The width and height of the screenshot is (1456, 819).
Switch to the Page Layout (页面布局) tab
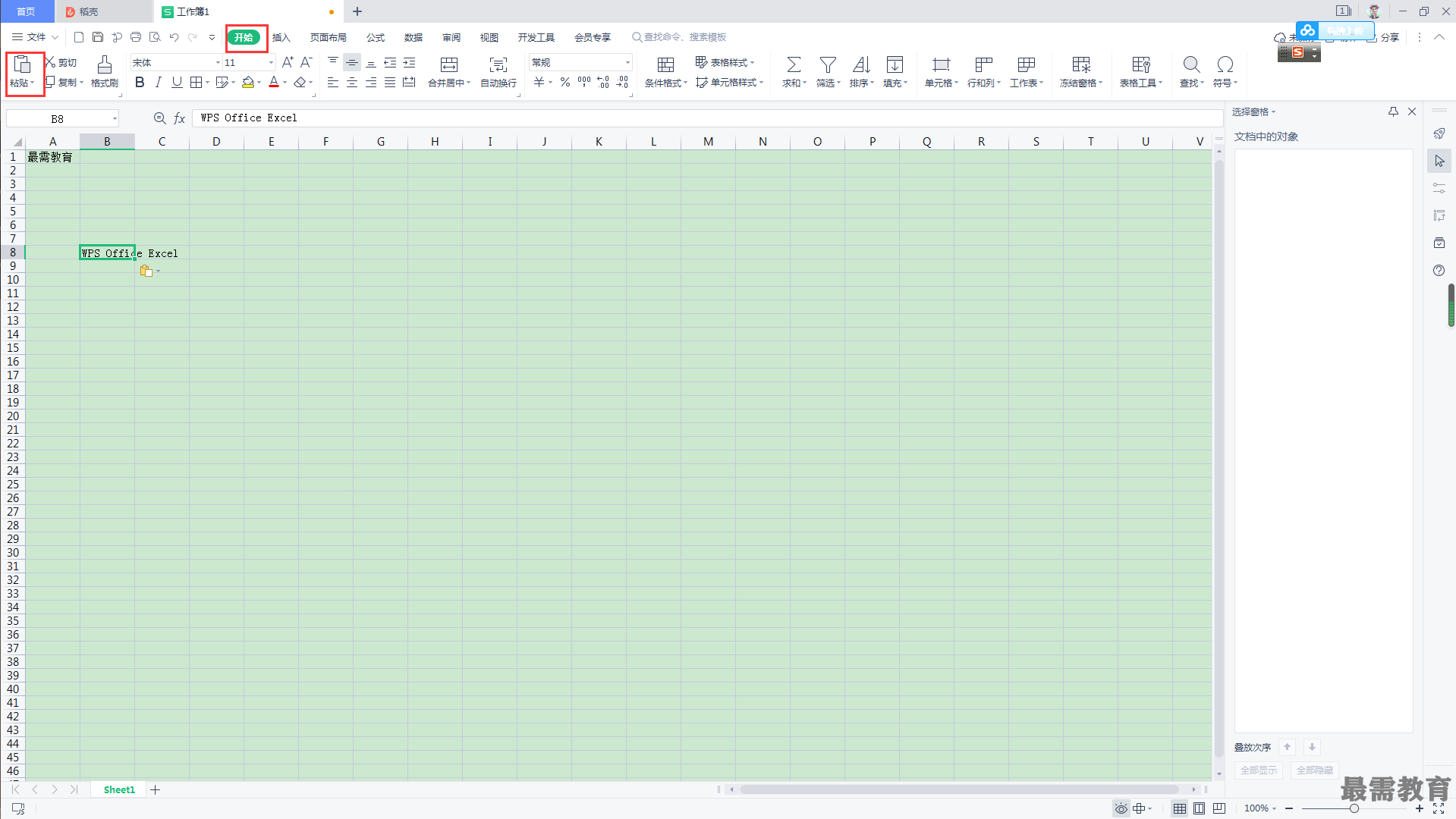[x=329, y=37]
